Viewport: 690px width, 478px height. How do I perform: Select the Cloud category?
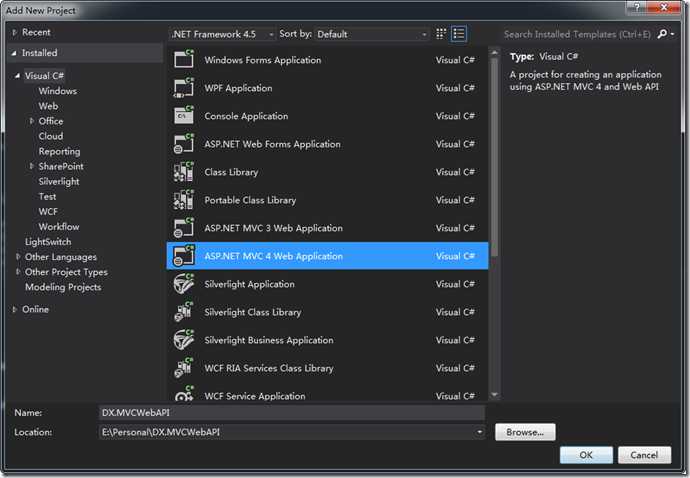click(51, 136)
